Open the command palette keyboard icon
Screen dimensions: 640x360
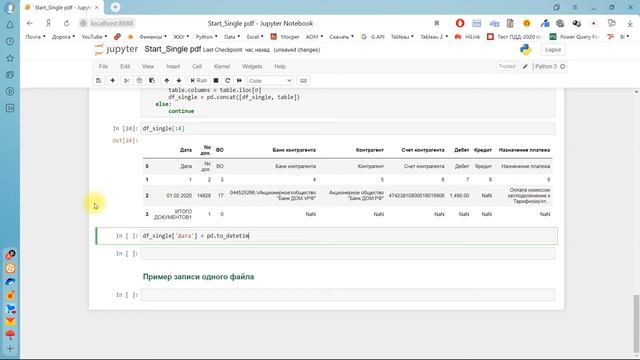[303, 80]
